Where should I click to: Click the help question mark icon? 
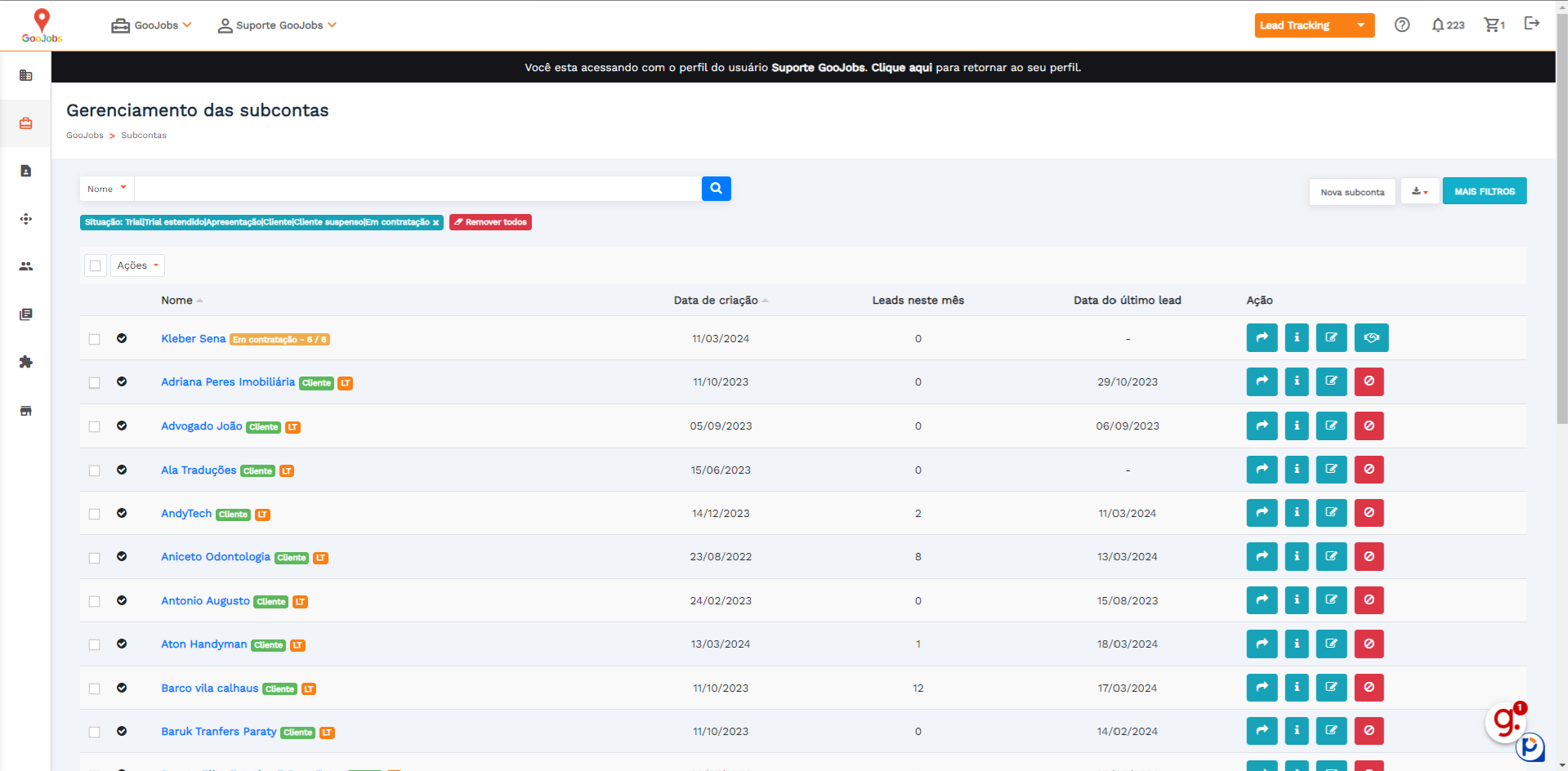[x=1402, y=25]
